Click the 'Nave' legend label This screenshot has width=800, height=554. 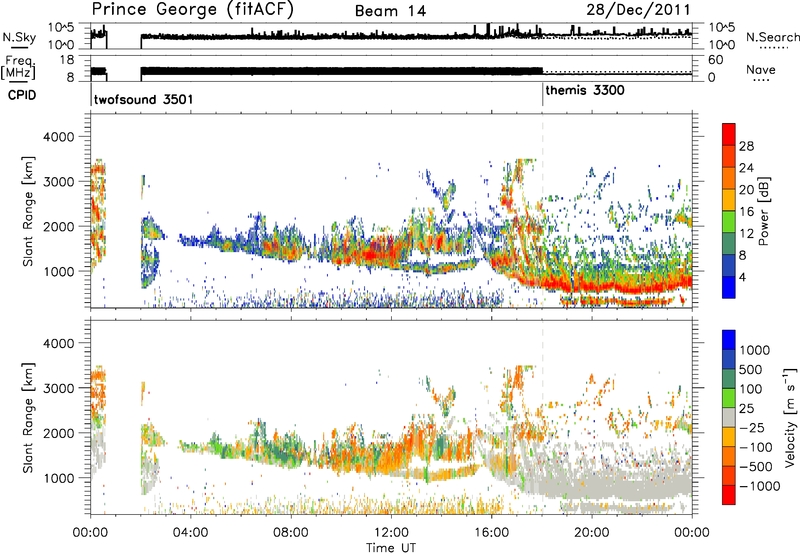click(x=761, y=69)
